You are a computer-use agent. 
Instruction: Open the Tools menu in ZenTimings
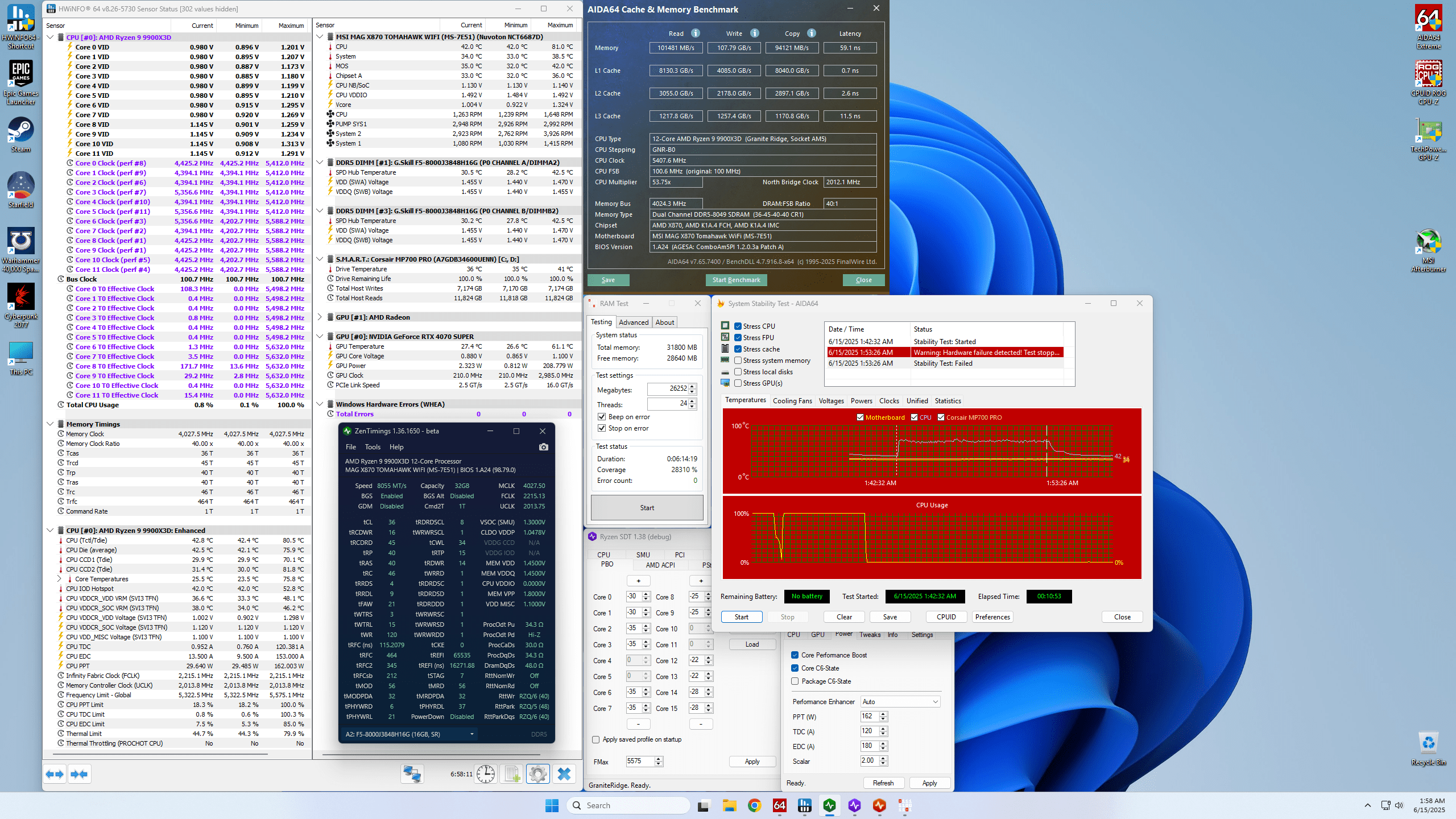pos(373,447)
